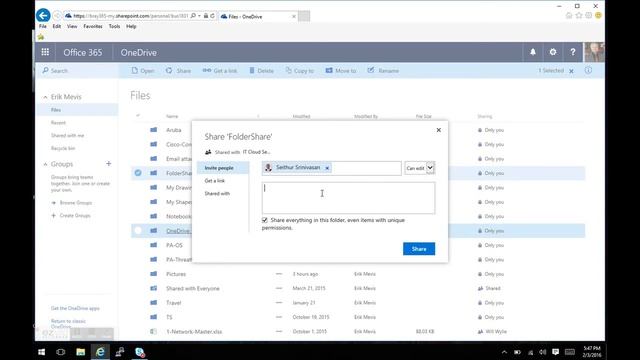
Task: Open the 1-Network-Master.xlsx file
Action: pyautogui.click(x=194, y=331)
